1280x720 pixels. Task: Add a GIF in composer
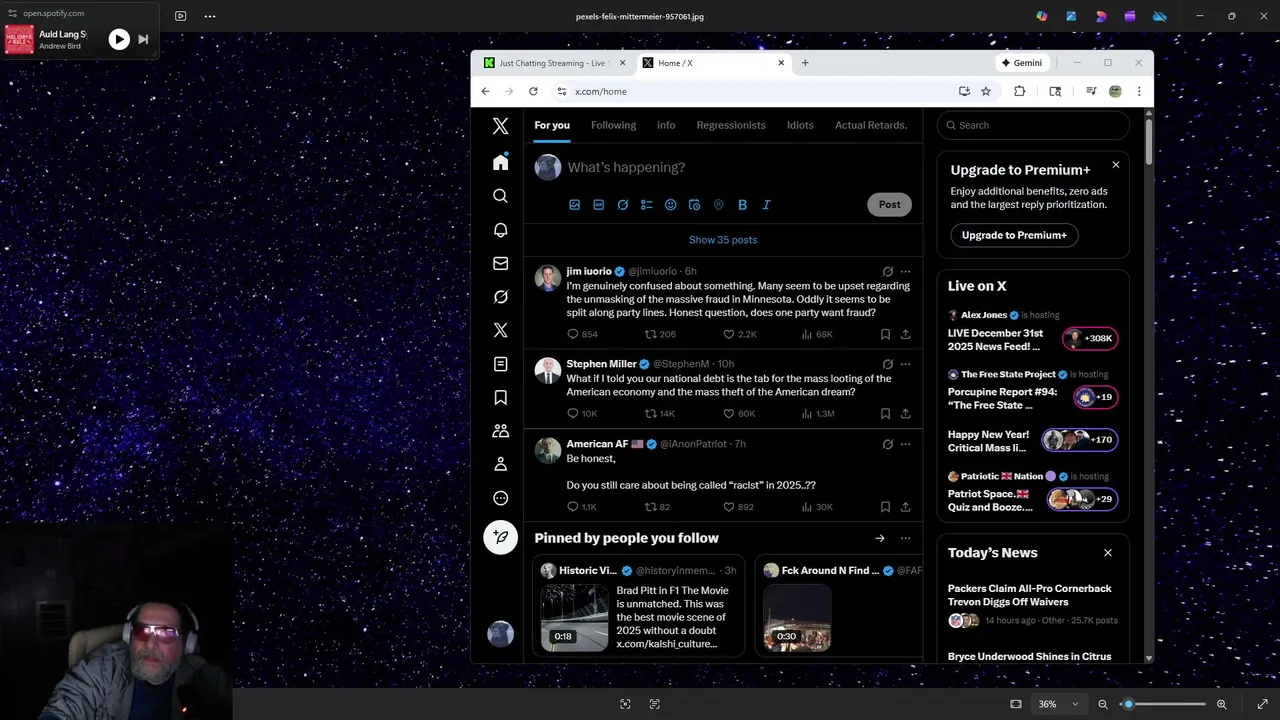coord(599,205)
